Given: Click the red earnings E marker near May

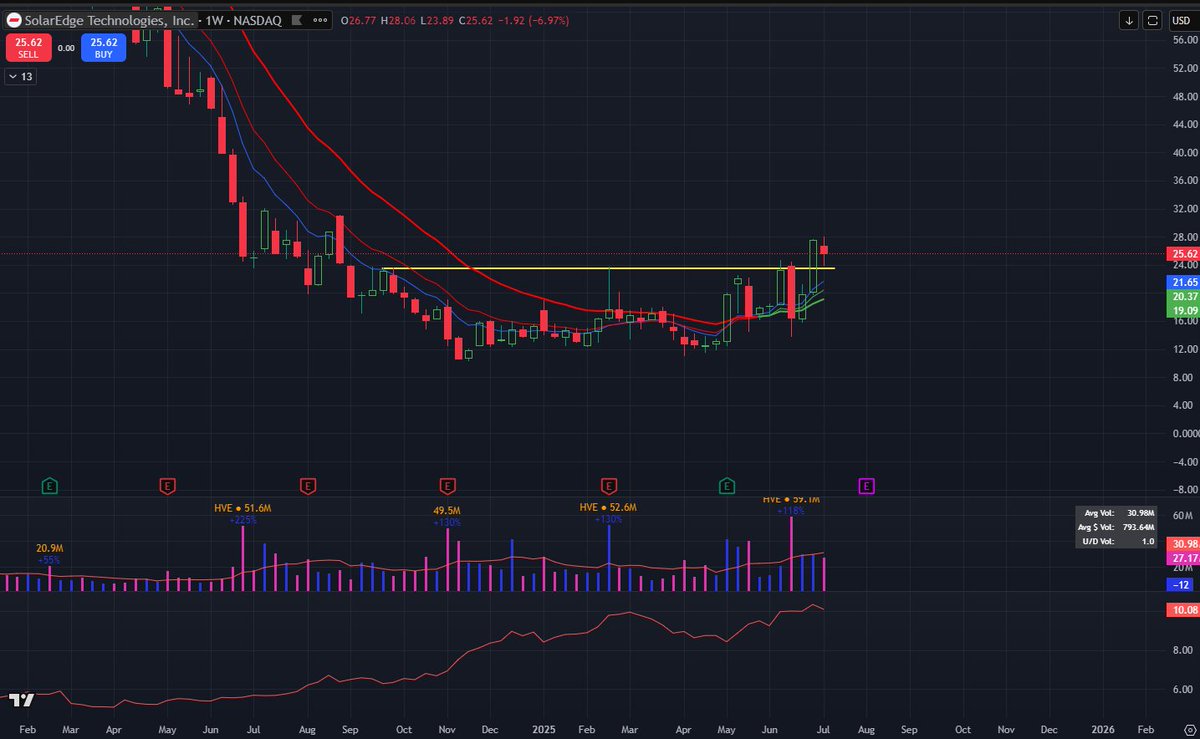Looking at the screenshot, I should [168, 485].
